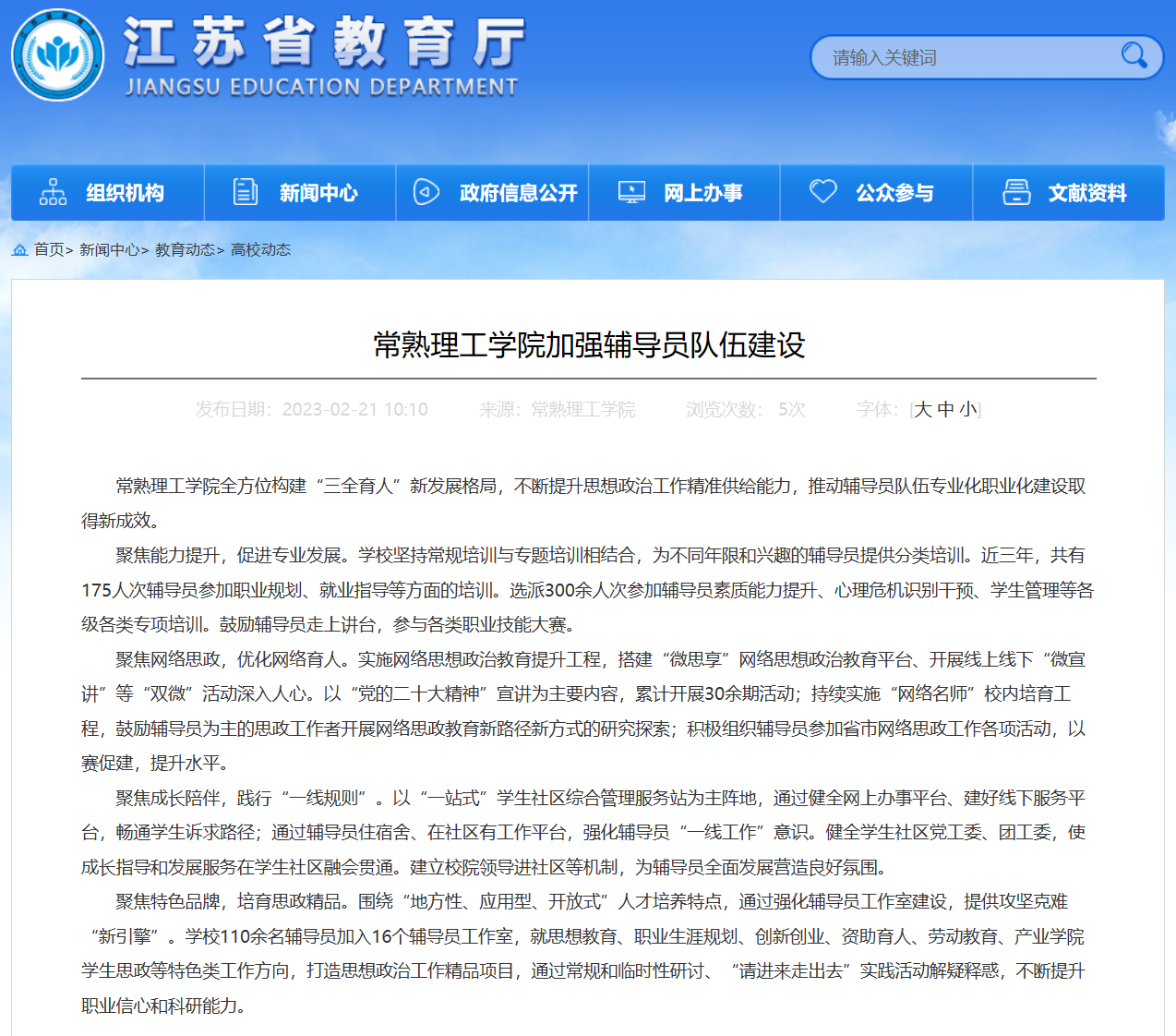Open 新闻中心 breadcrumb link

point(110,250)
